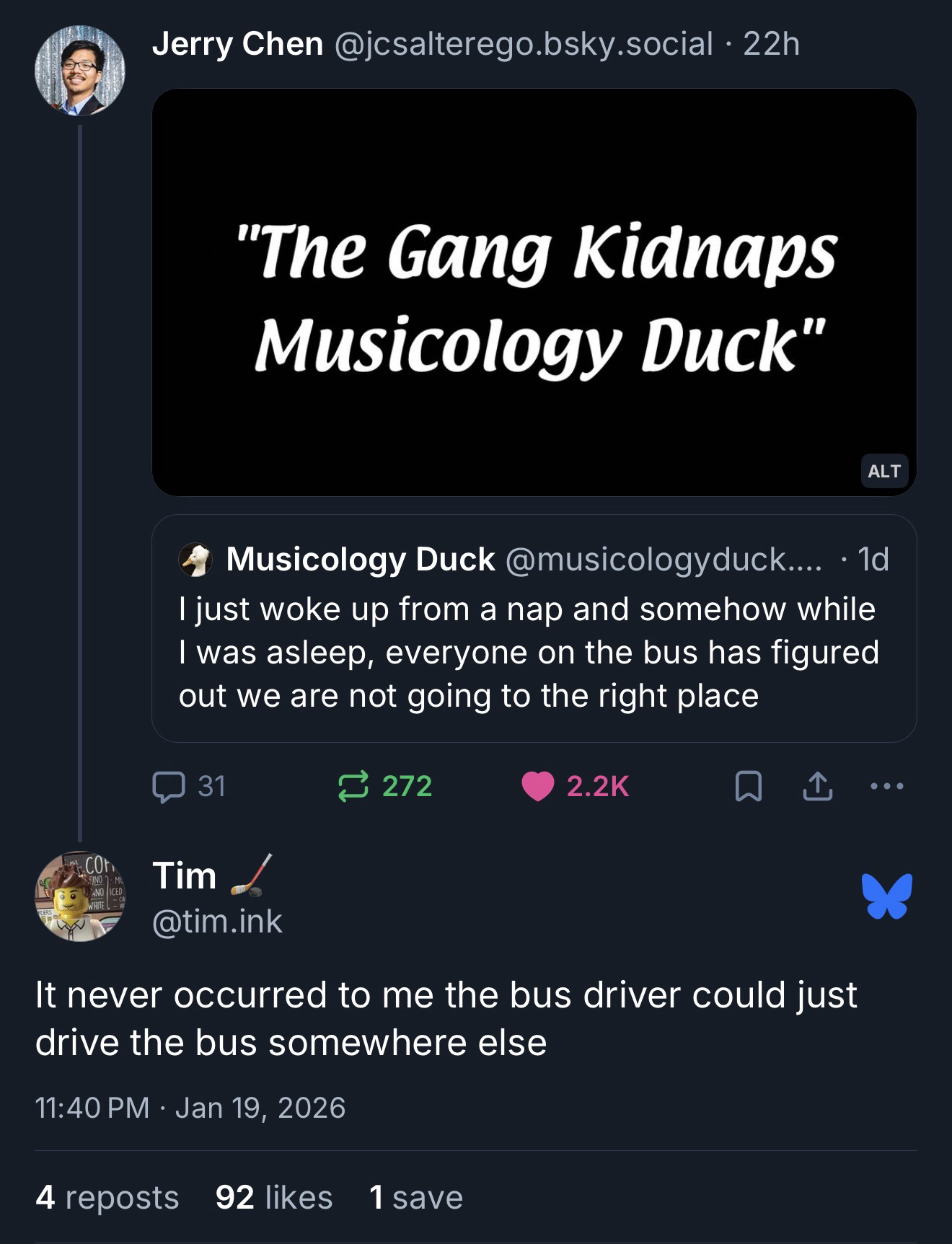Open Tim's Lego avatar profile picture

click(x=79, y=896)
